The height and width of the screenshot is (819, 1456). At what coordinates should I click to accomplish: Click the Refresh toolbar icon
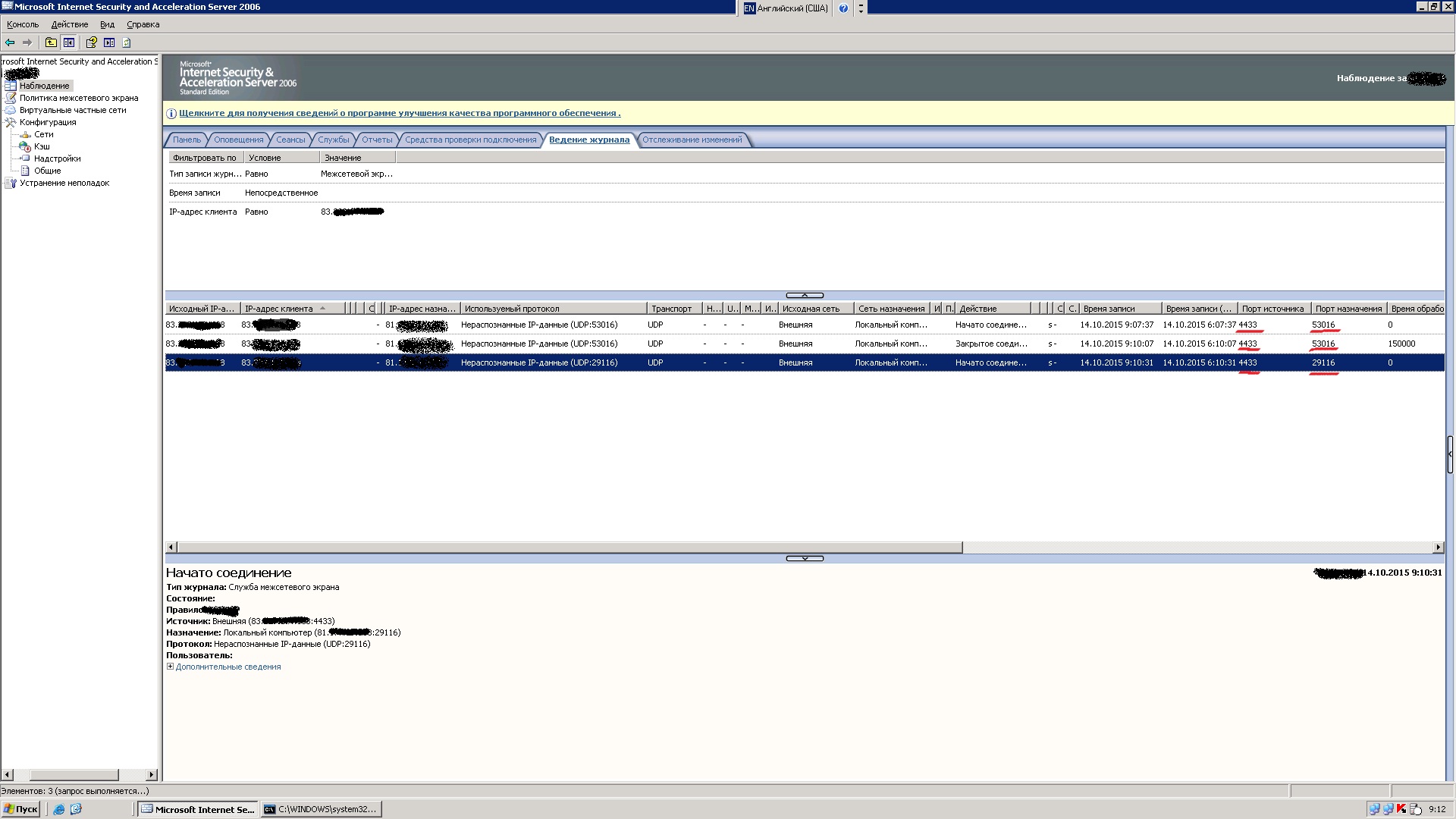(127, 42)
